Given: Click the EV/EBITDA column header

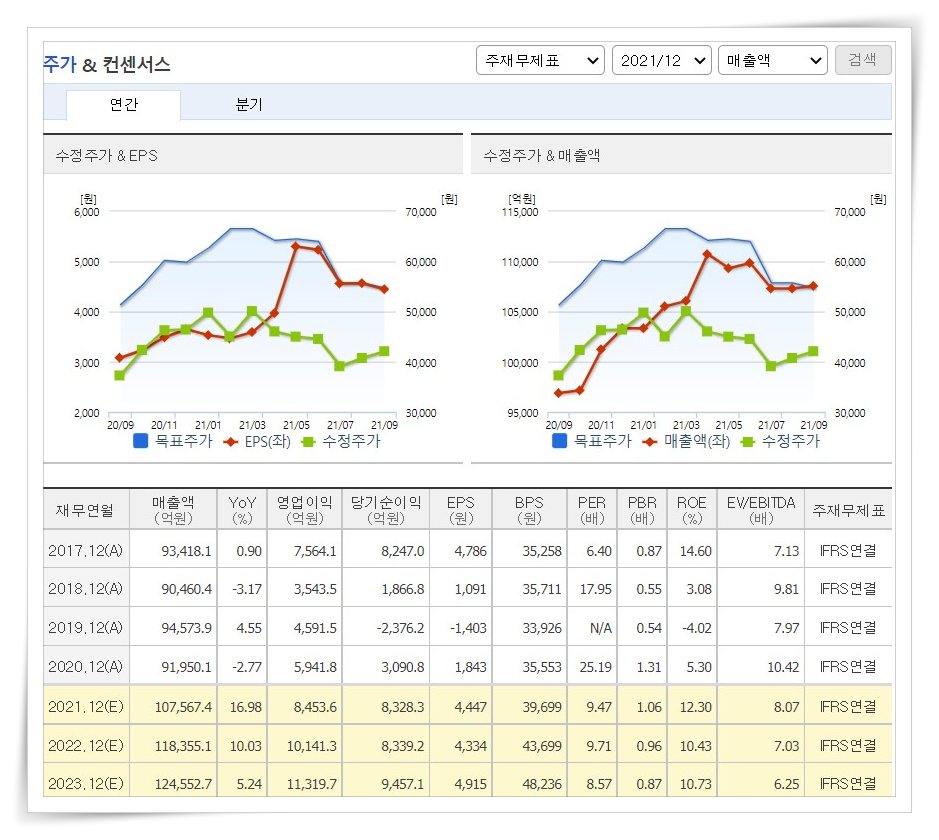Looking at the screenshot, I should (x=760, y=510).
